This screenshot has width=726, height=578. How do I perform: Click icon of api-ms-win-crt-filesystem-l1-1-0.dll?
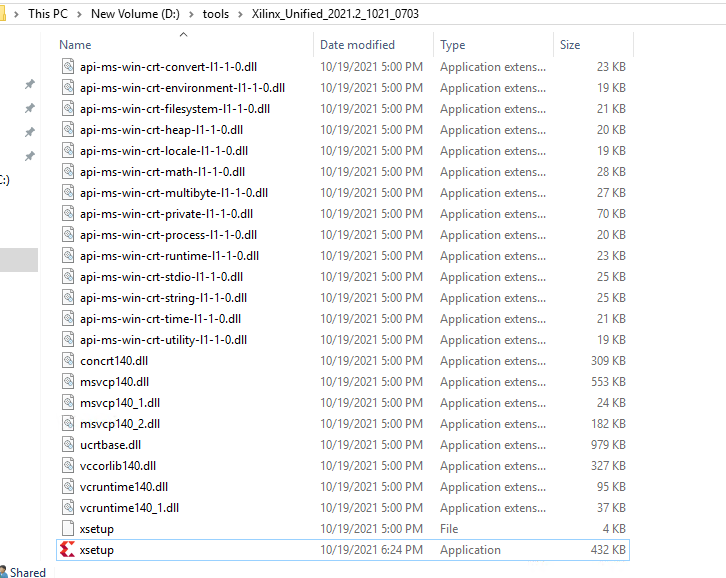[x=68, y=108]
